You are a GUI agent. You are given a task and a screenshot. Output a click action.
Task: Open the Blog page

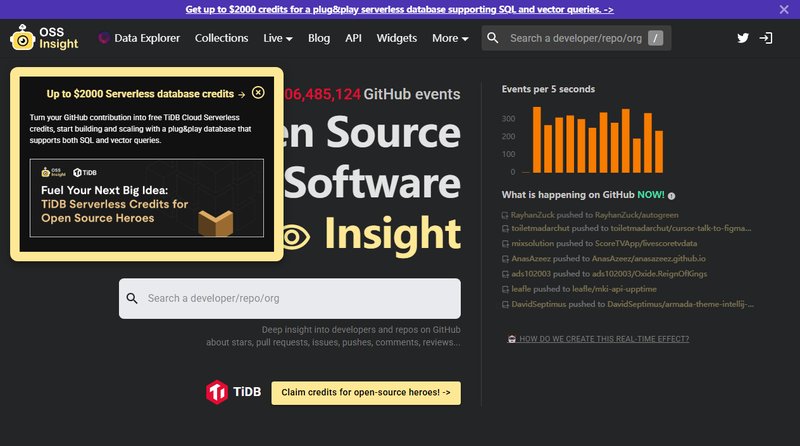319,38
